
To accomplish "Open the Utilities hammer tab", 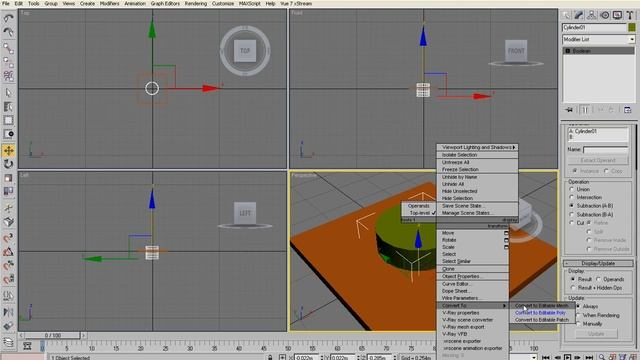I will (630, 16).
